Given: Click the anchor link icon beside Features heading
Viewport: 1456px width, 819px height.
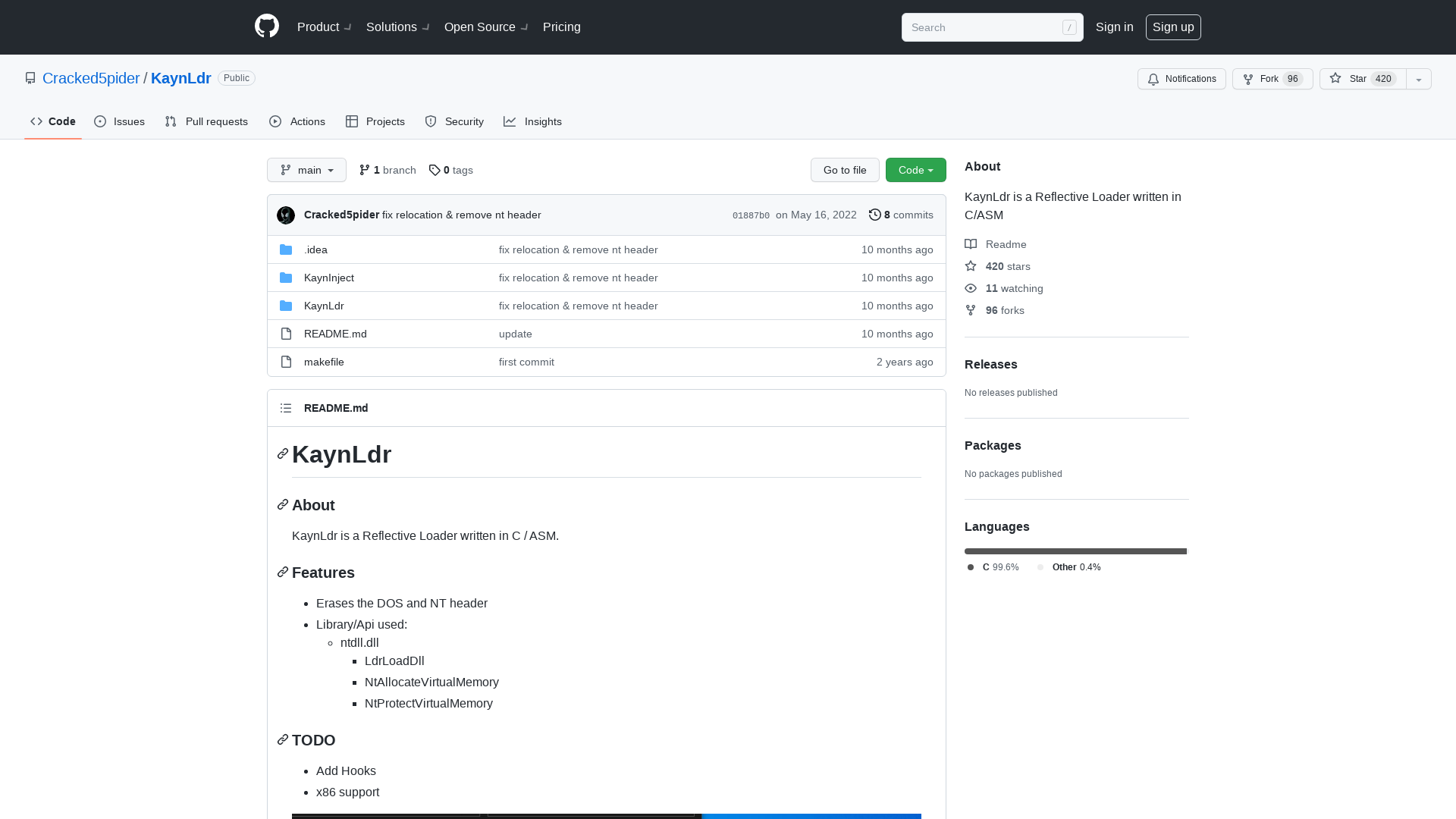Looking at the screenshot, I should coord(283,572).
